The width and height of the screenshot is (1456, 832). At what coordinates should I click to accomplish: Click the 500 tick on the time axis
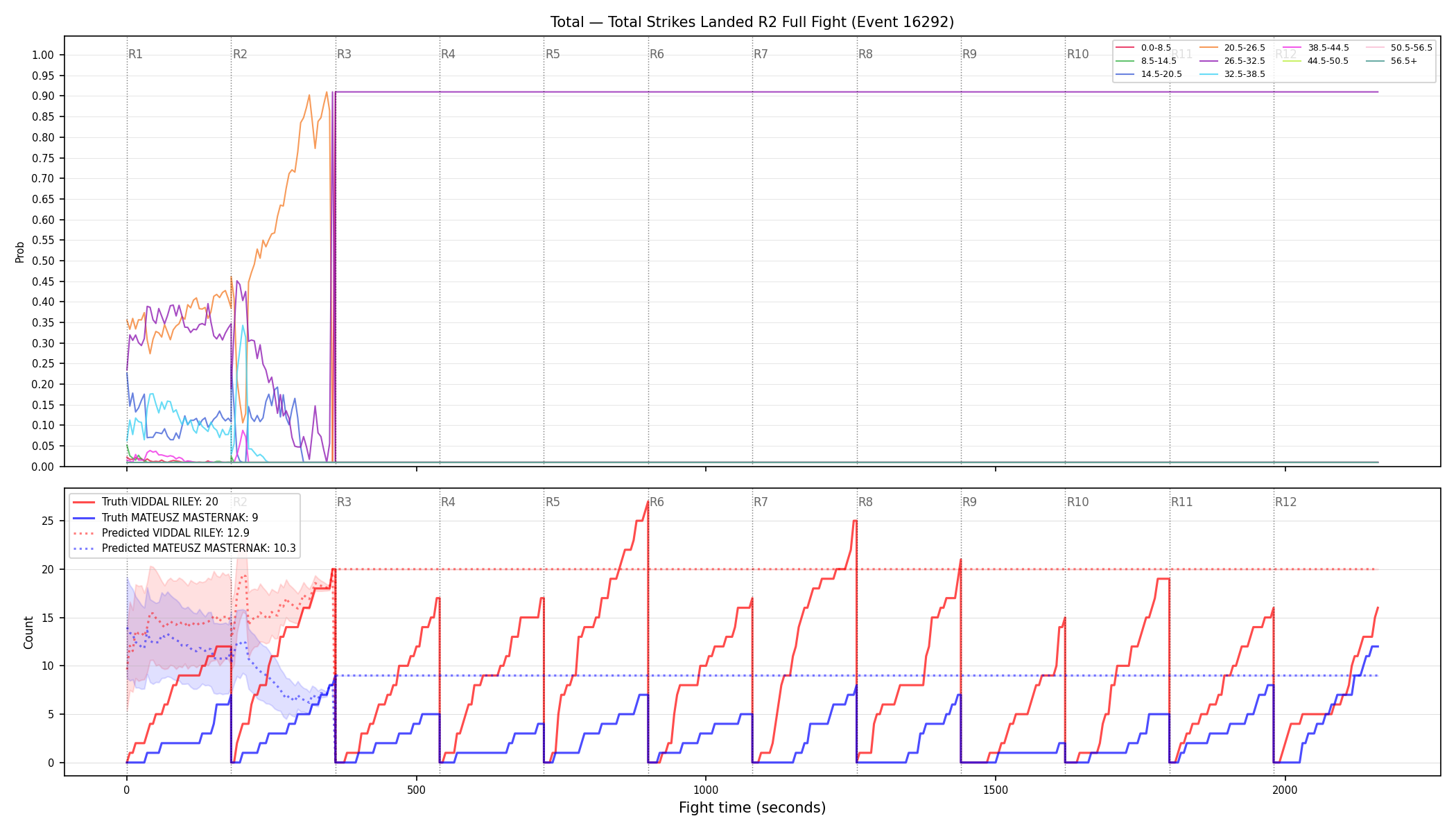coord(416,790)
